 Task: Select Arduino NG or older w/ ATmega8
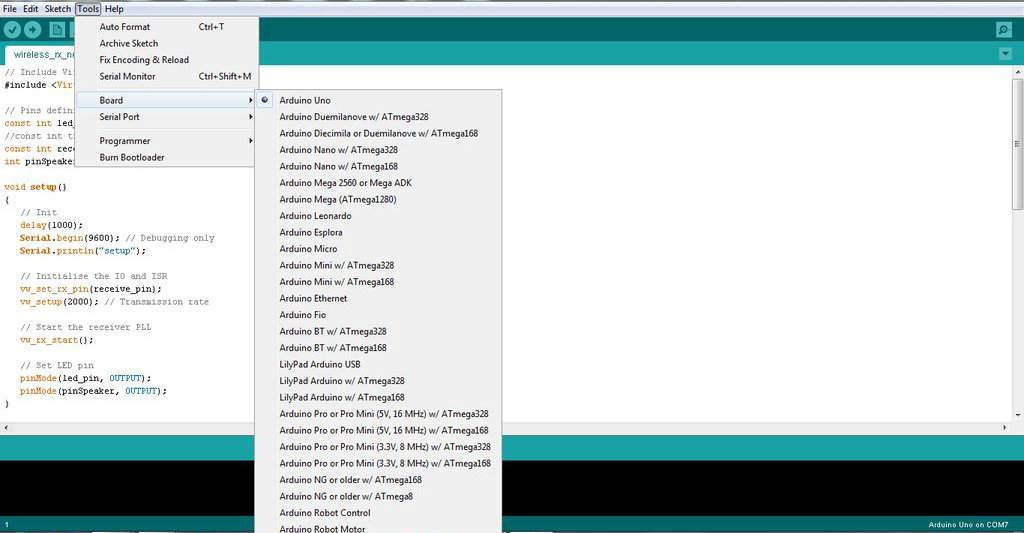(378, 496)
